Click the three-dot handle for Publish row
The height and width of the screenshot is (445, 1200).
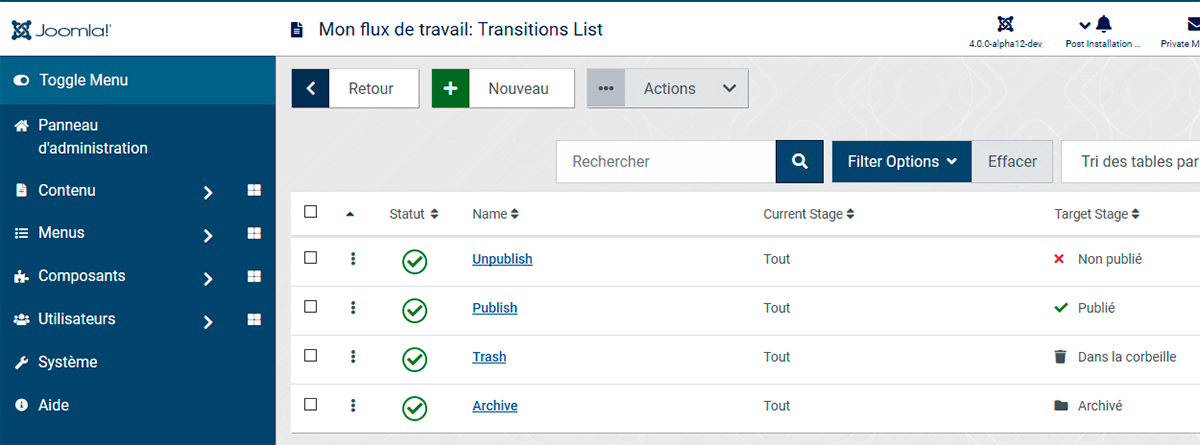coord(353,308)
